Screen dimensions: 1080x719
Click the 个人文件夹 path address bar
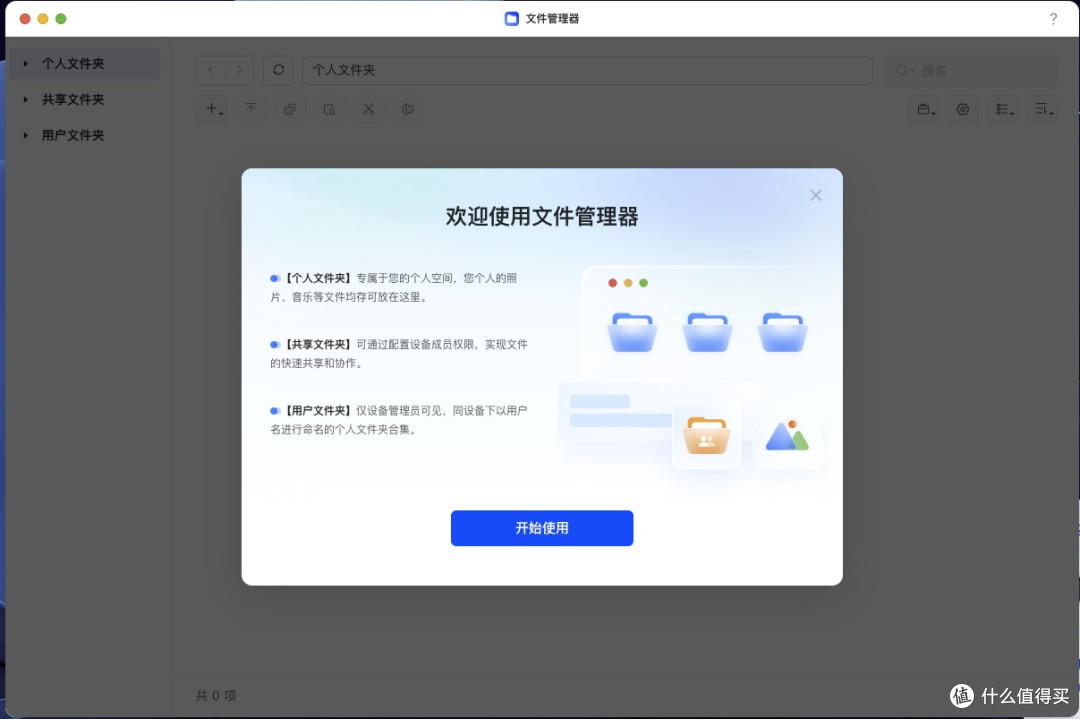click(x=588, y=70)
